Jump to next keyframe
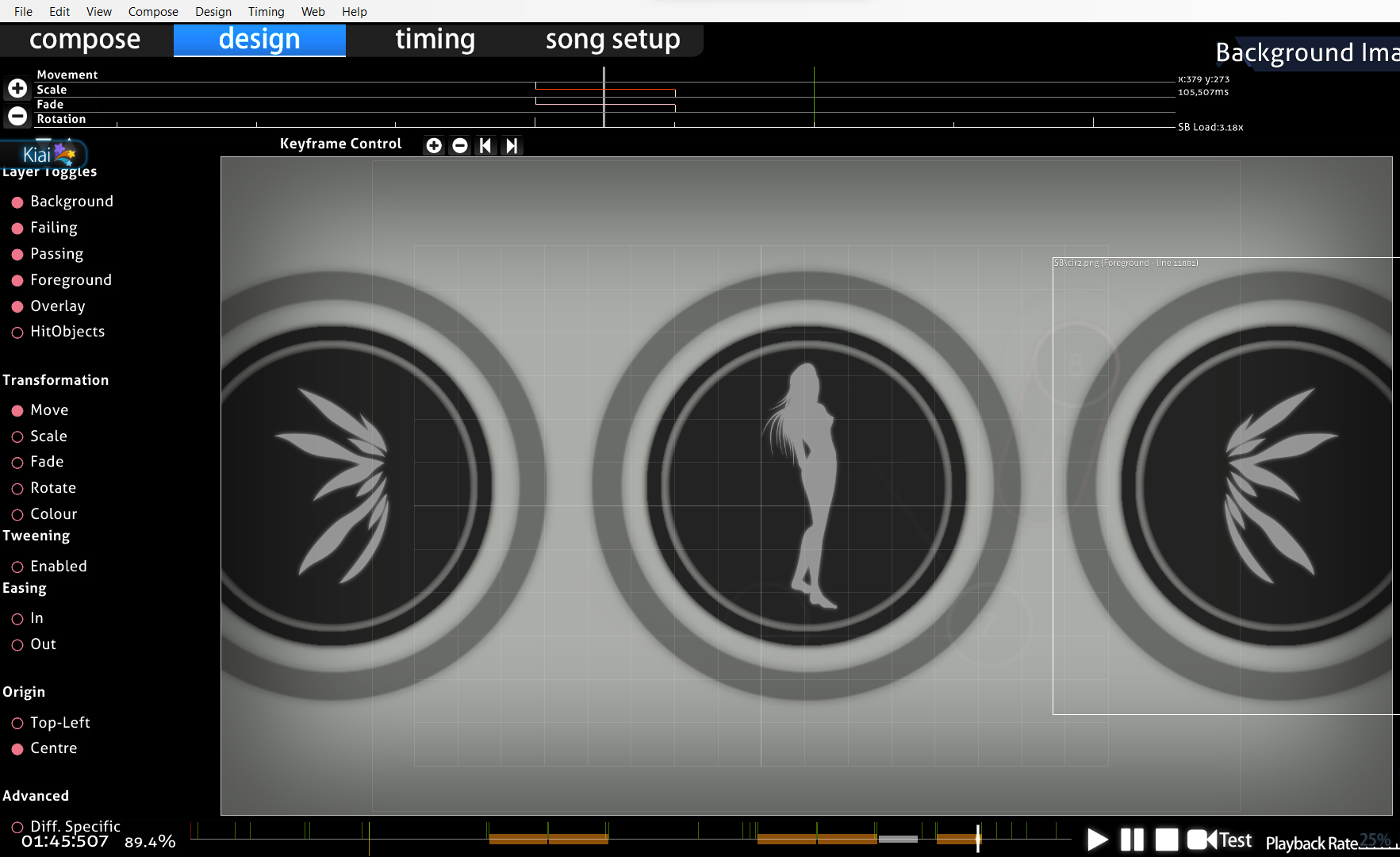1400x857 pixels. pos(512,145)
